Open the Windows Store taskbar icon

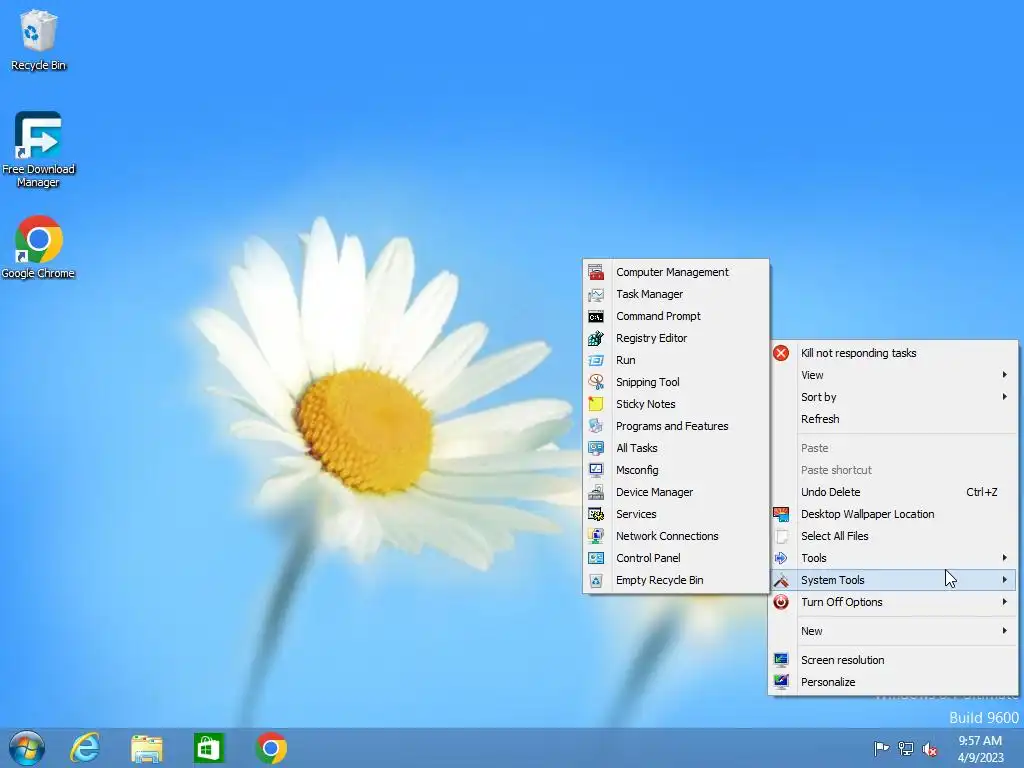tap(208, 748)
